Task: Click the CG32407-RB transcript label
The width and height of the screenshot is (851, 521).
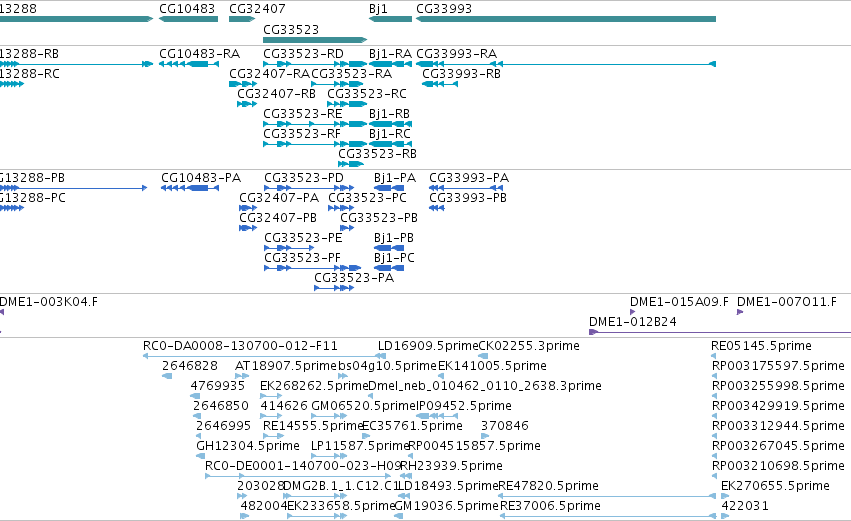Action: [276, 94]
